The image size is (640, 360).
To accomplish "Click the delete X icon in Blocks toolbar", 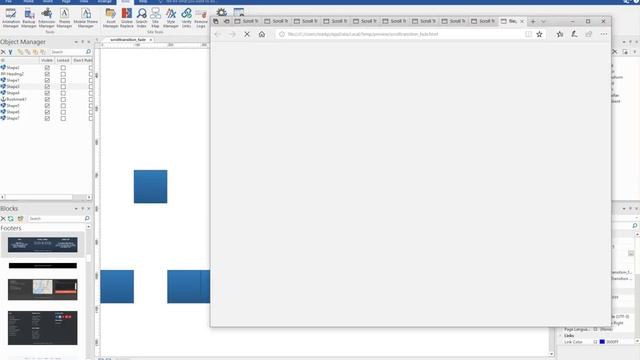I will click(x=3, y=219).
